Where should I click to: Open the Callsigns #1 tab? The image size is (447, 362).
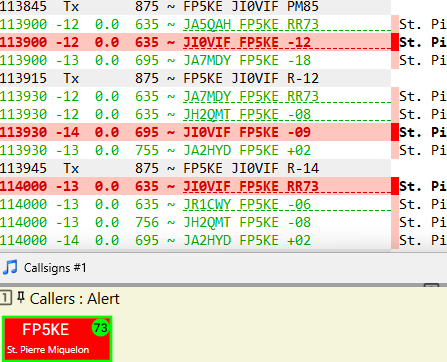pyautogui.click(x=55, y=268)
